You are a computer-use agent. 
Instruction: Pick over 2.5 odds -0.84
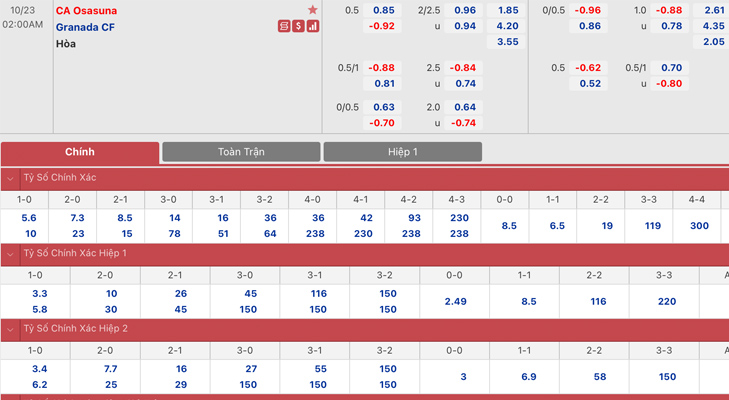coord(464,68)
